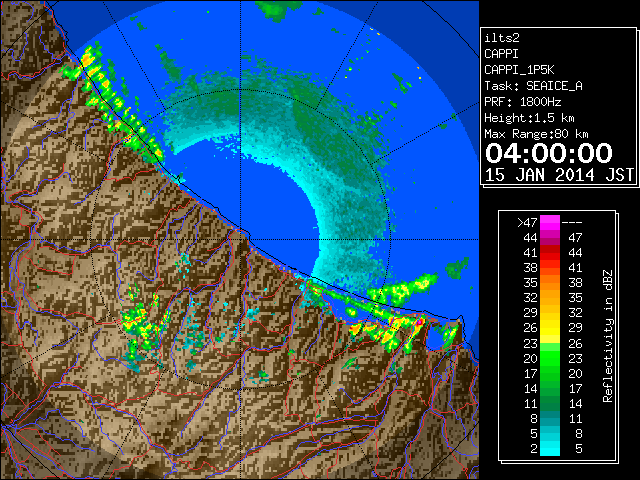Image resolution: width=640 pixels, height=480 pixels.
Task: Click the 04:00:00 timestamp
Action: pos(549,153)
